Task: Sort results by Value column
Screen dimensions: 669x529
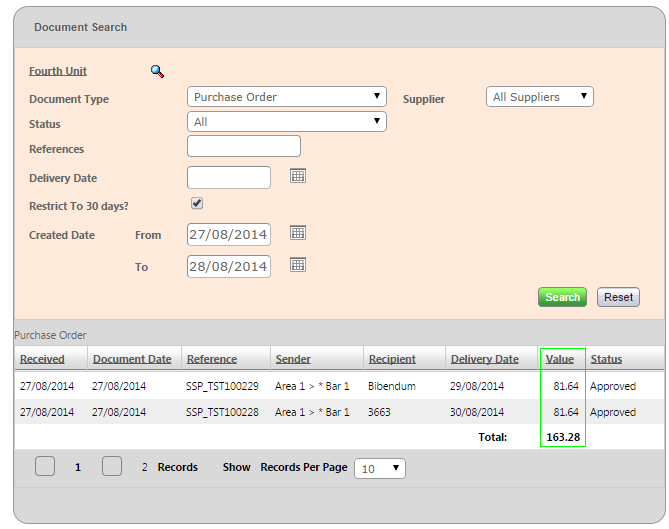Action: [560, 359]
